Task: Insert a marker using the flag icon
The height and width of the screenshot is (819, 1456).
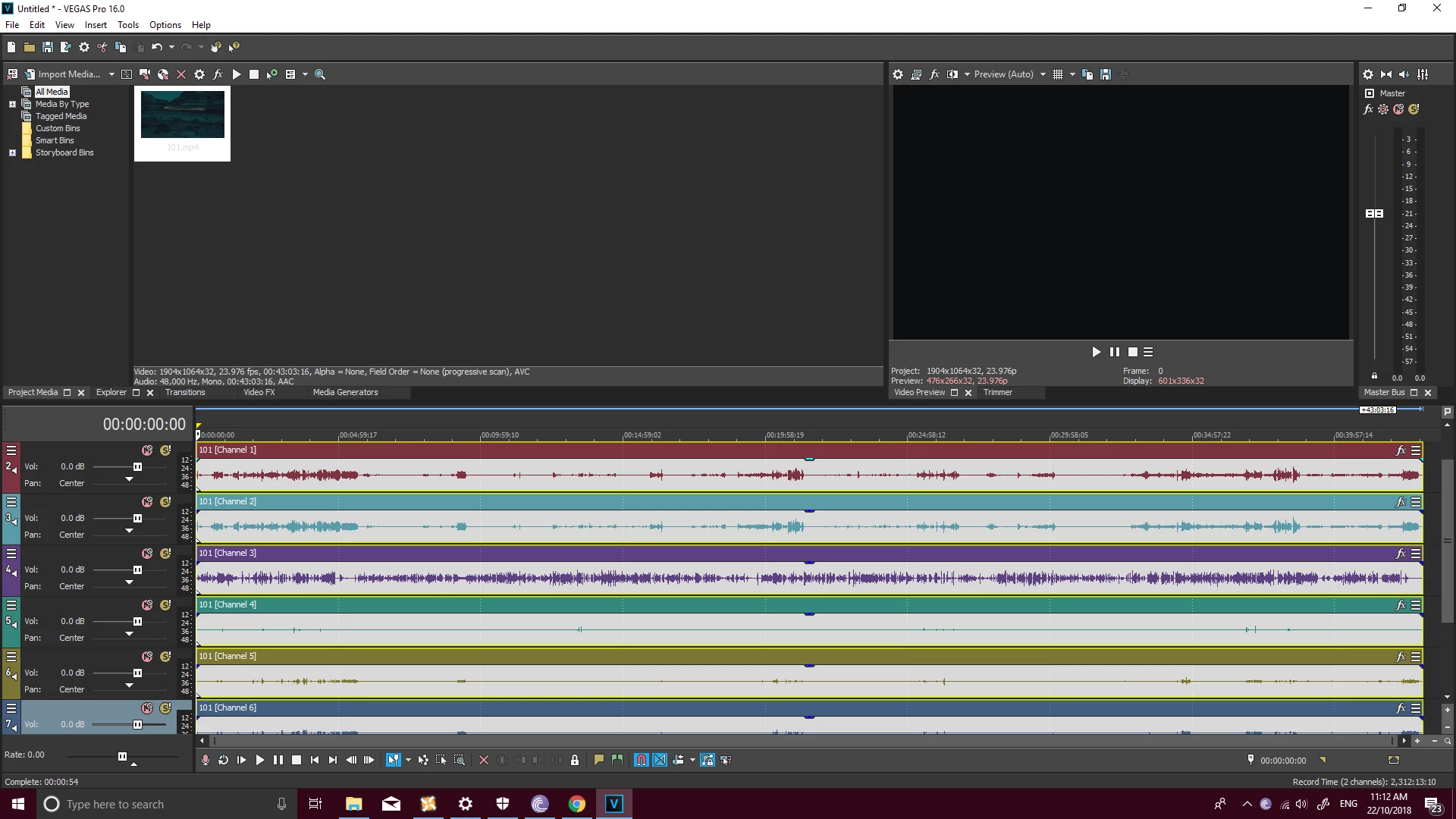Action: (598, 760)
